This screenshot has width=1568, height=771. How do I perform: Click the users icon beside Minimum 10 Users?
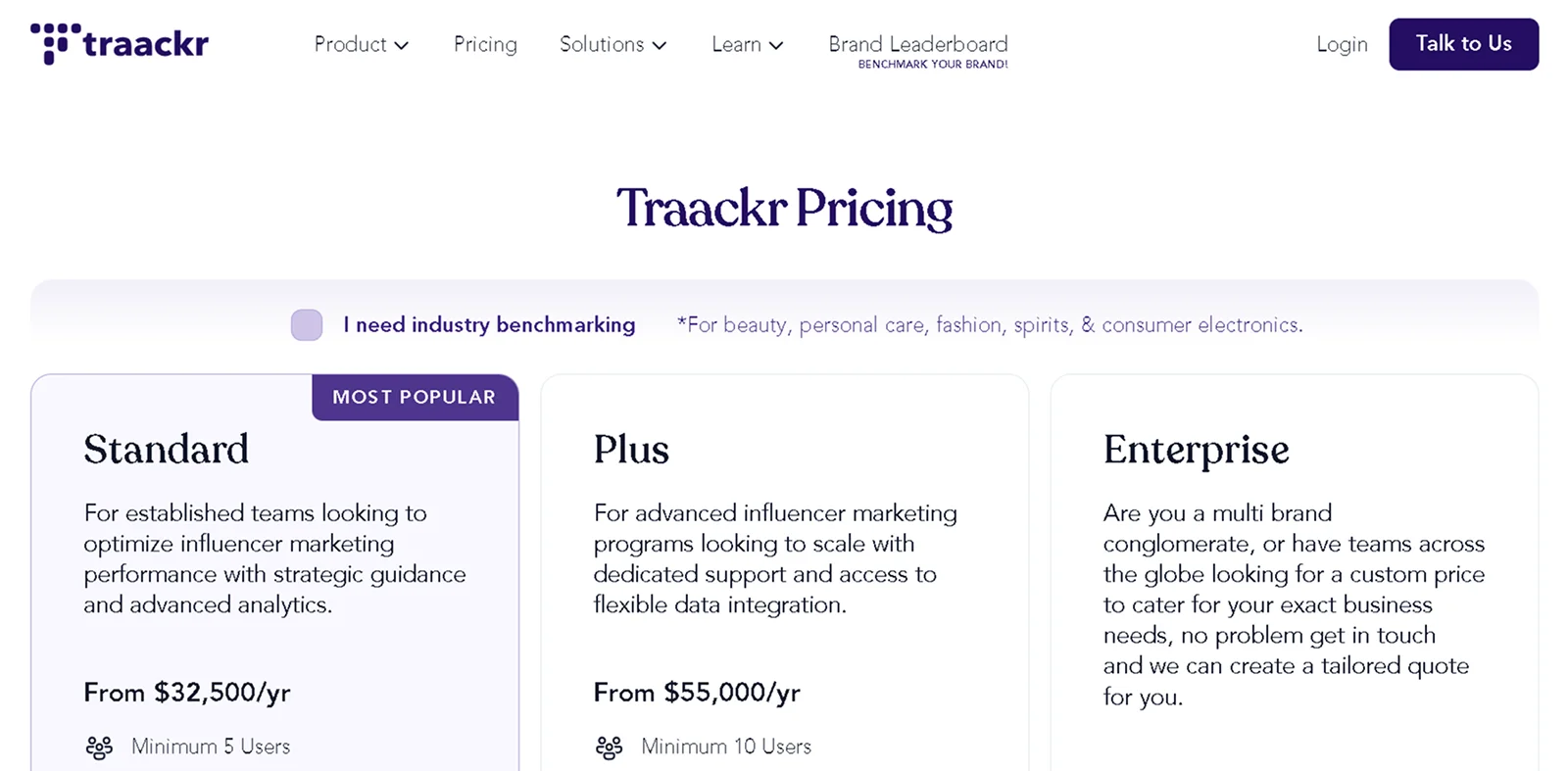(610, 746)
